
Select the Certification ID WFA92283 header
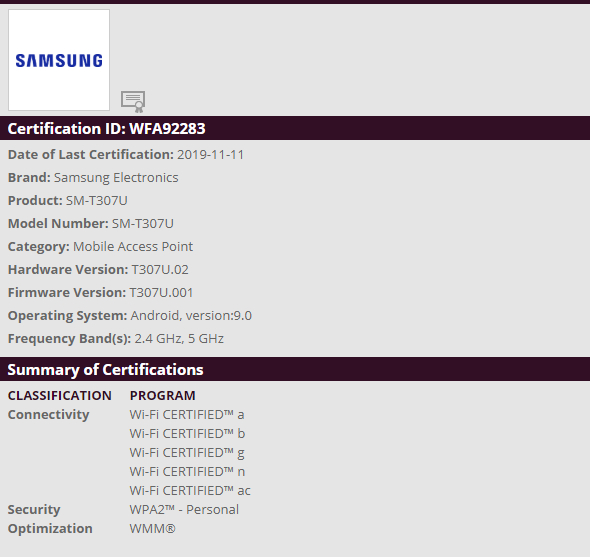coord(295,128)
